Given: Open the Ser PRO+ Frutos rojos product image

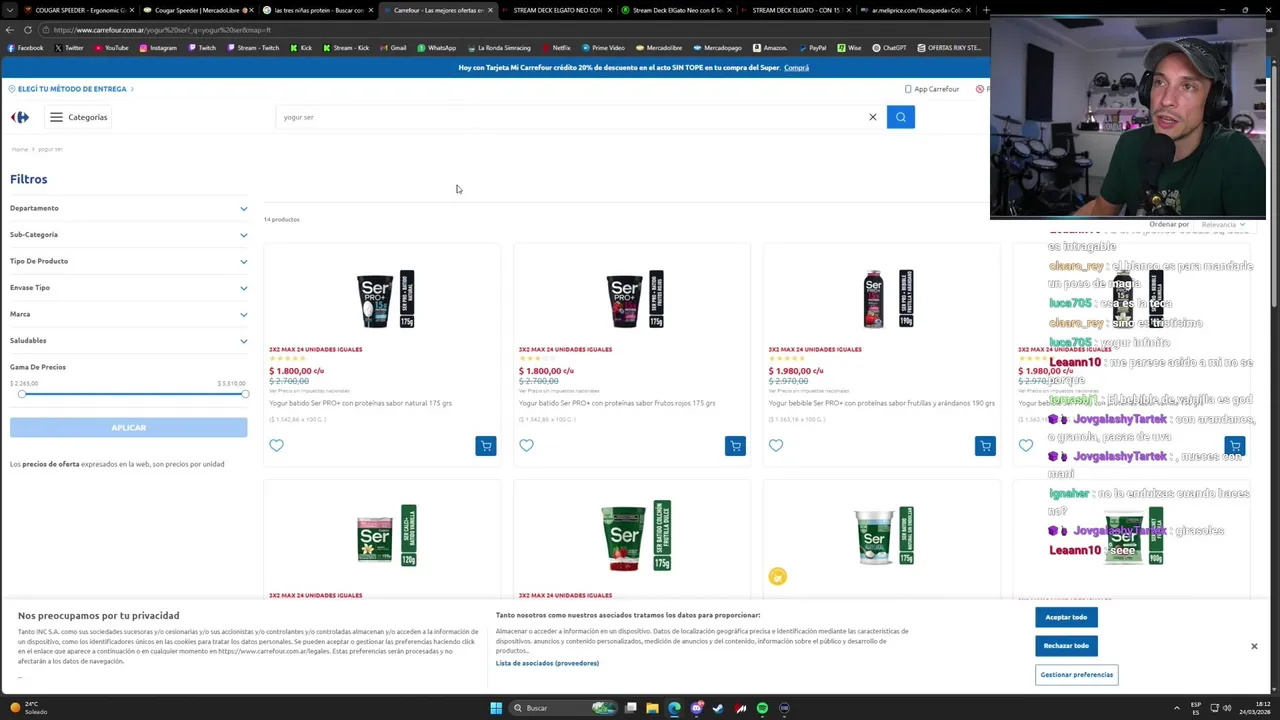Looking at the screenshot, I should [x=635, y=298].
